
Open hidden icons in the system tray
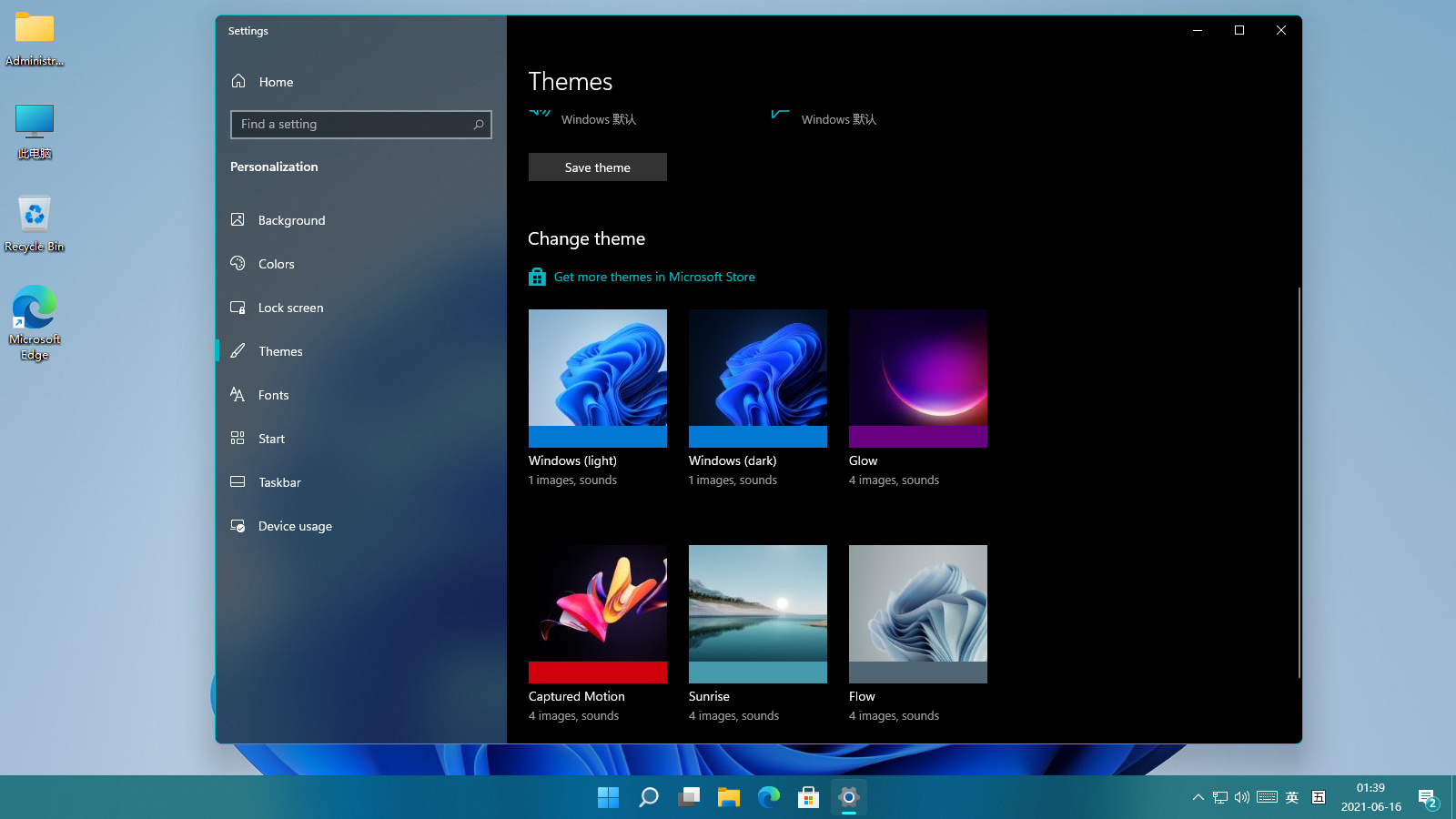(x=1197, y=797)
